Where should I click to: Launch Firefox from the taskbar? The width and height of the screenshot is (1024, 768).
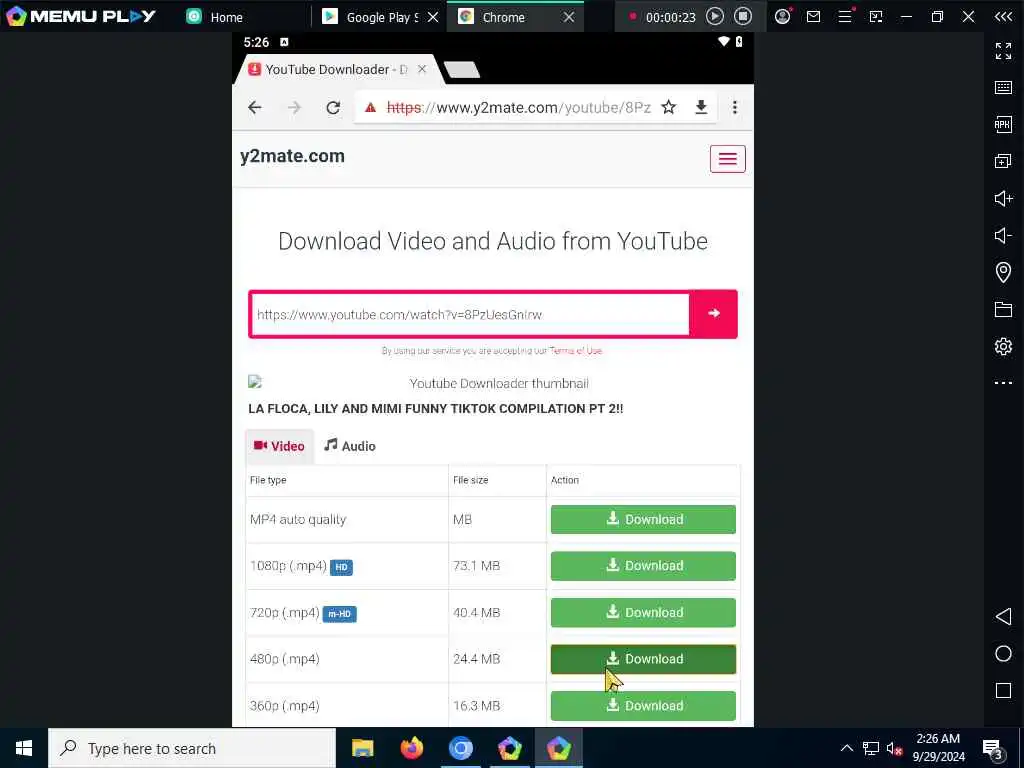411,748
